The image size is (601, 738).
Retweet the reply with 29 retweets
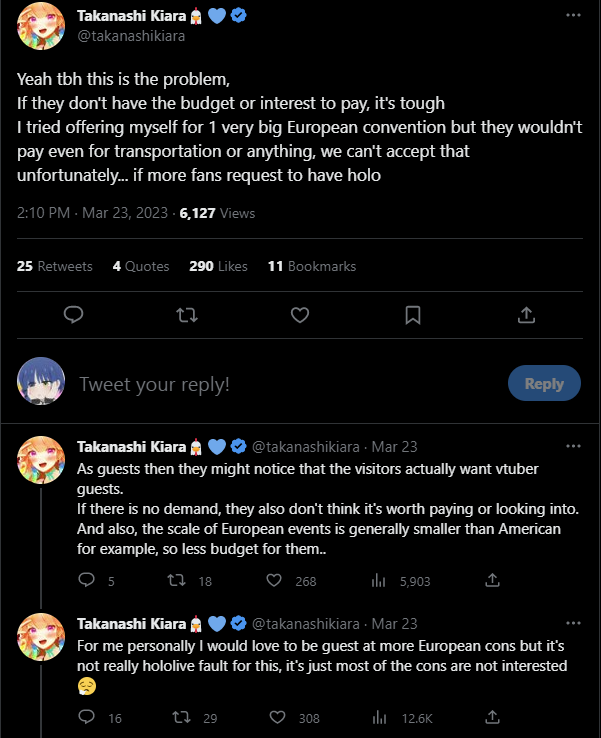pos(182,717)
